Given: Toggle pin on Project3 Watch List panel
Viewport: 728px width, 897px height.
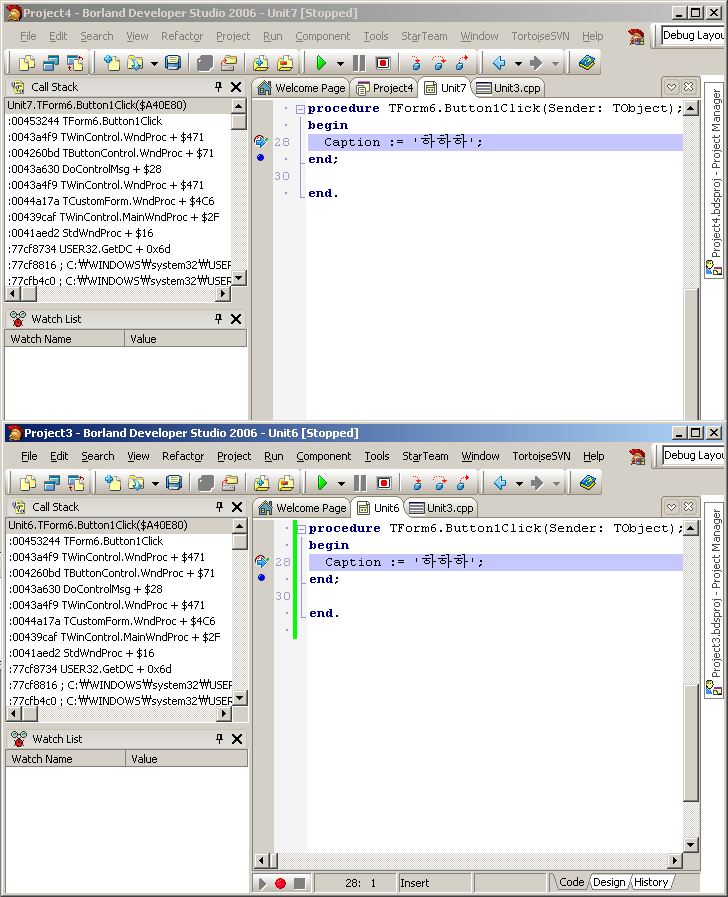Looking at the screenshot, I should pos(219,739).
